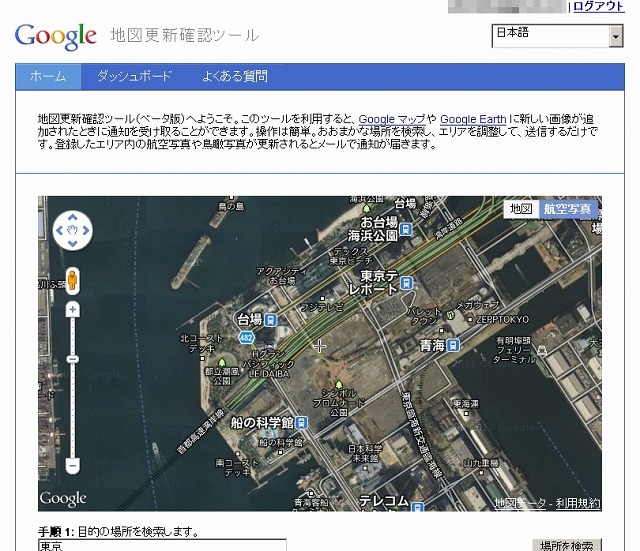
Task: Open the 日本語 language dropdown
Action: coord(558,36)
